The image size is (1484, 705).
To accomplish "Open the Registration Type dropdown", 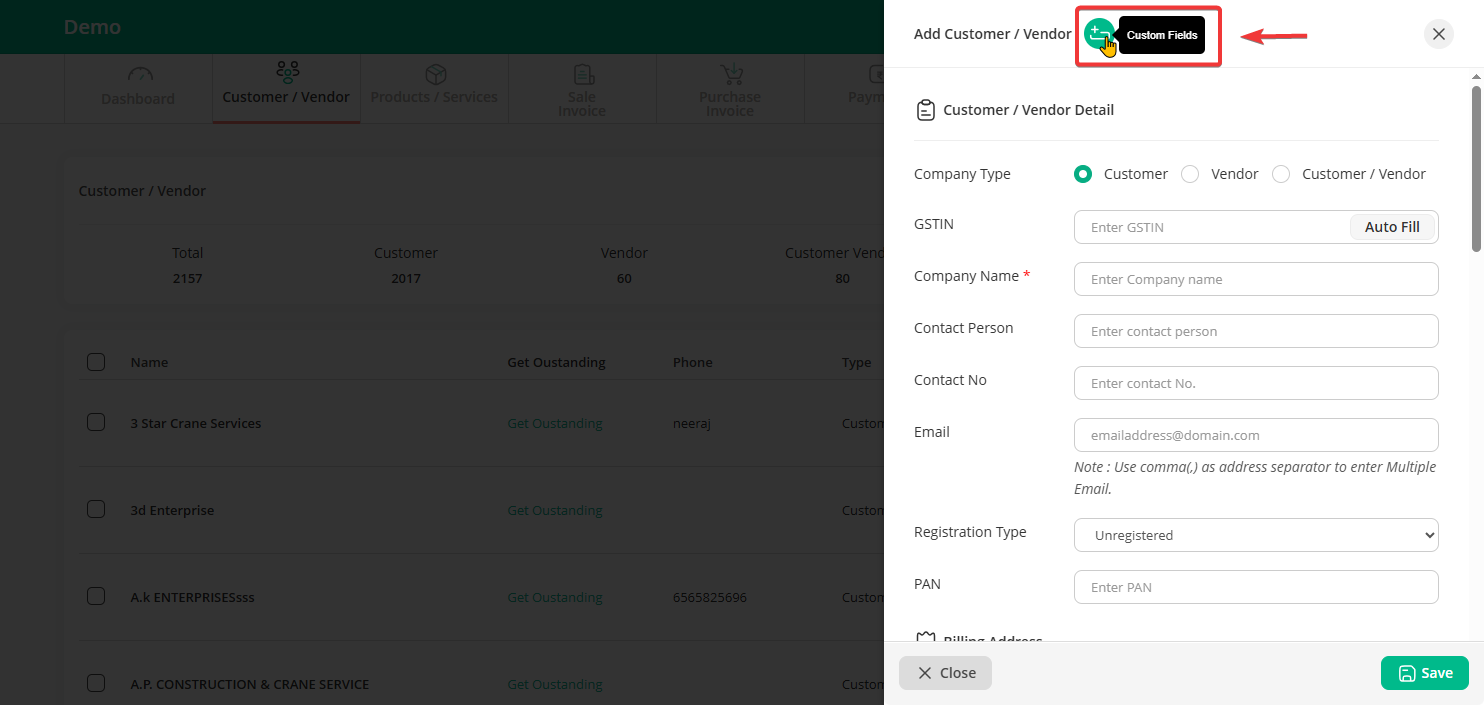I will [1255, 535].
